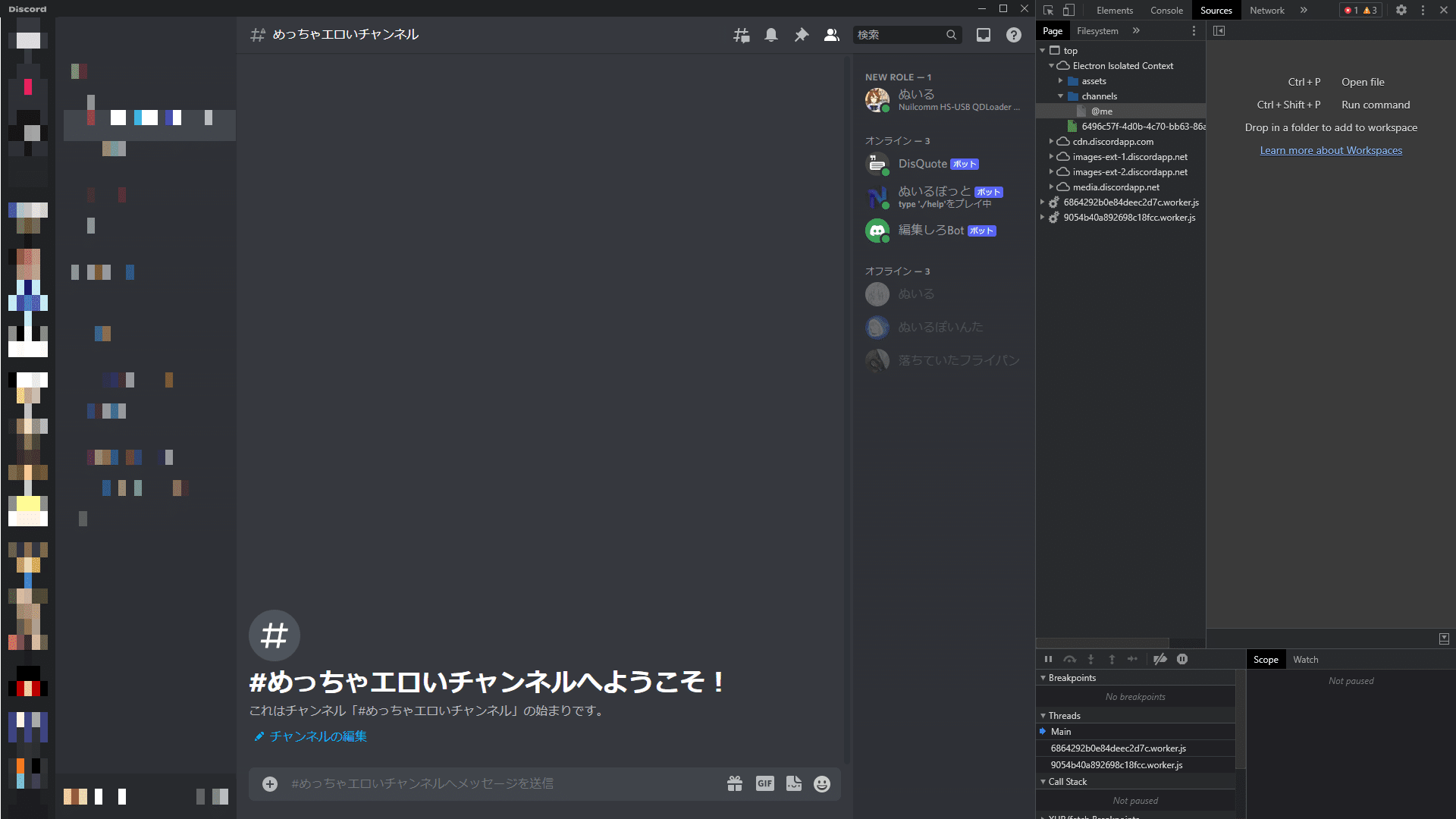This screenshot has height=819, width=1456.
Task: Close the DevTools panel
Action: coord(1444,11)
